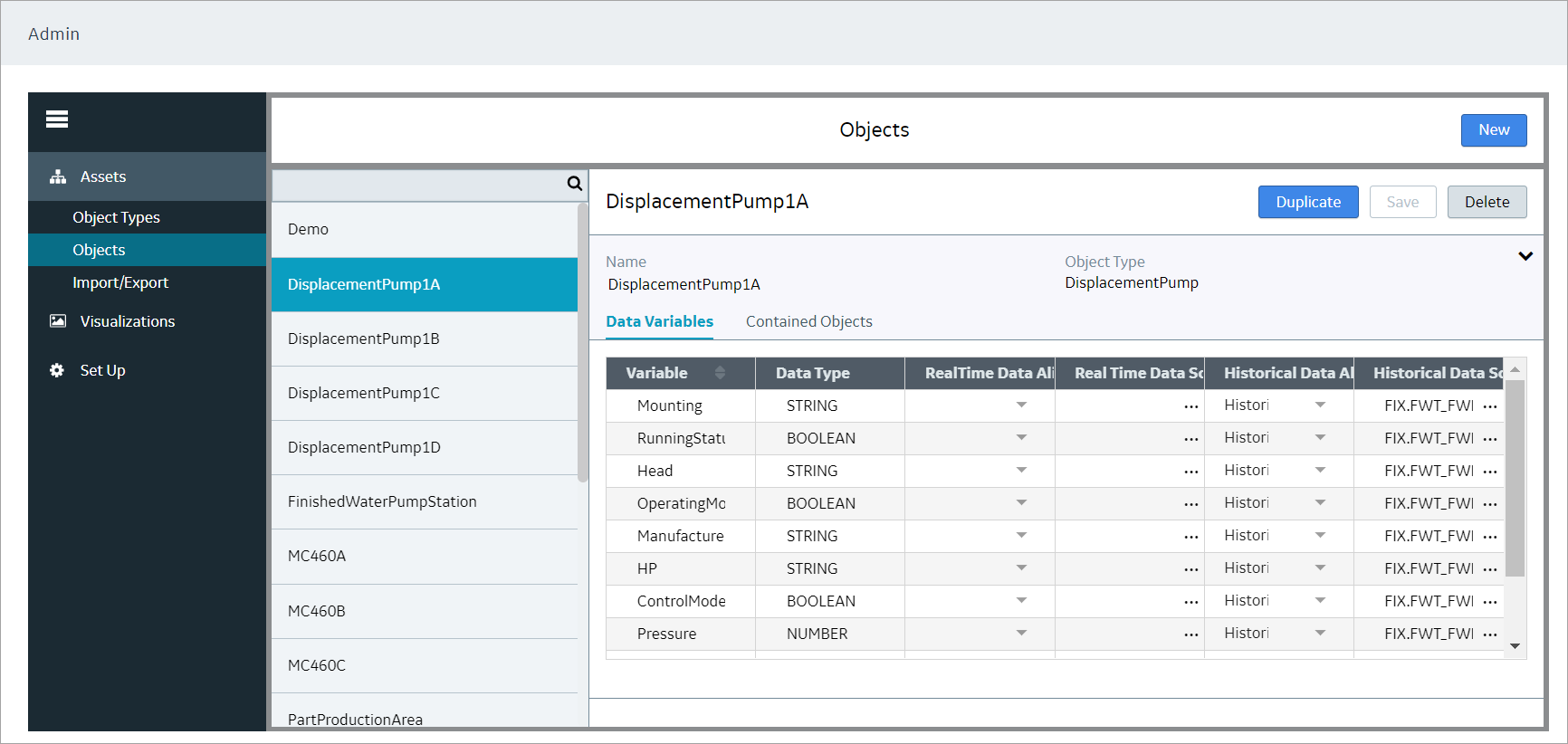Open real time data source ellipsis for RunningStatus
The image size is (1568, 744).
pyautogui.click(x=1190, y=439)
